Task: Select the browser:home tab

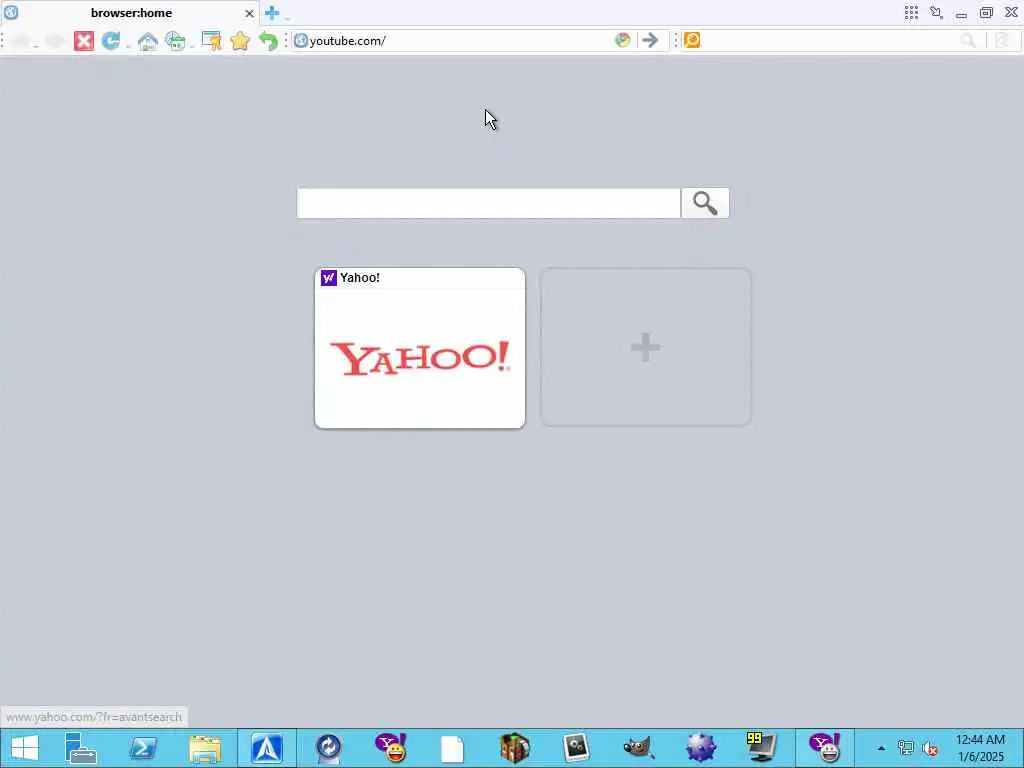Action: (131, 13)
